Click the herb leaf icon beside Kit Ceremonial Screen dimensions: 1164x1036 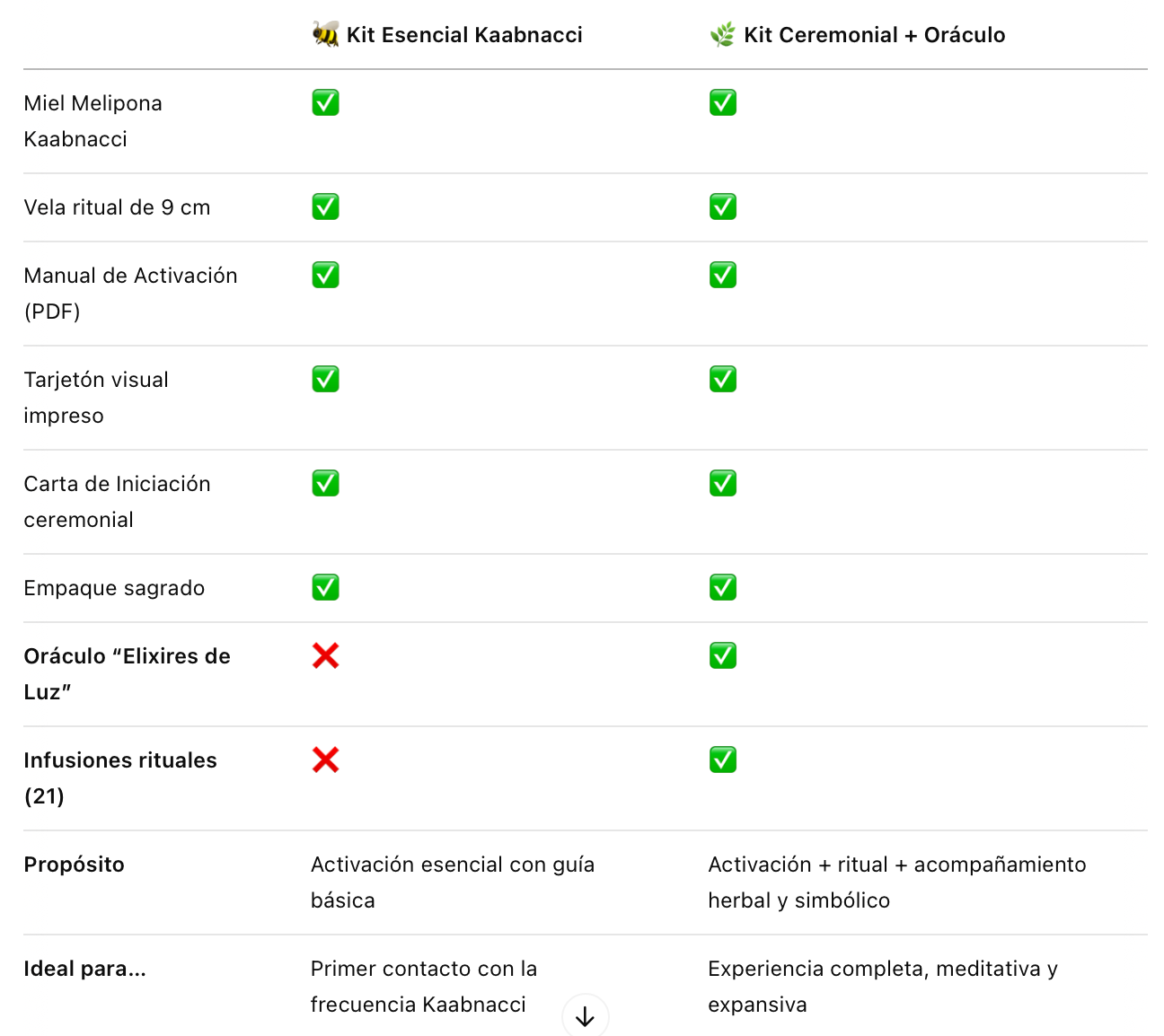coord(722,35)
